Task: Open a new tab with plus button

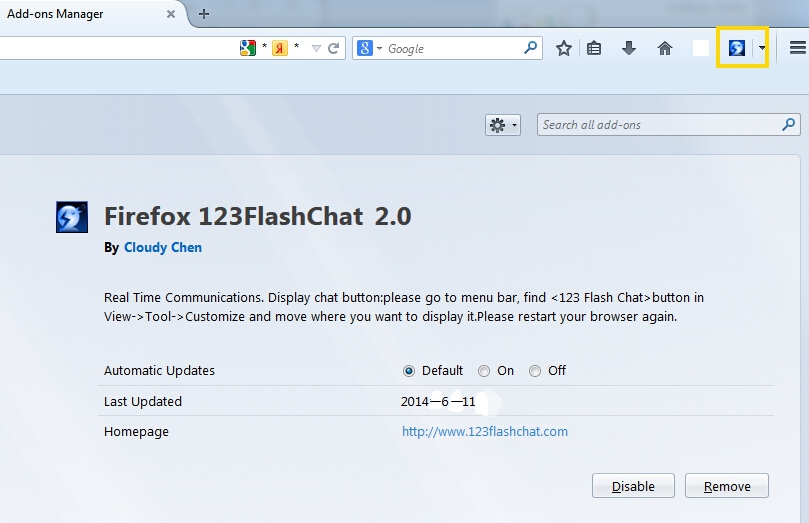Action: coord(204,14)
